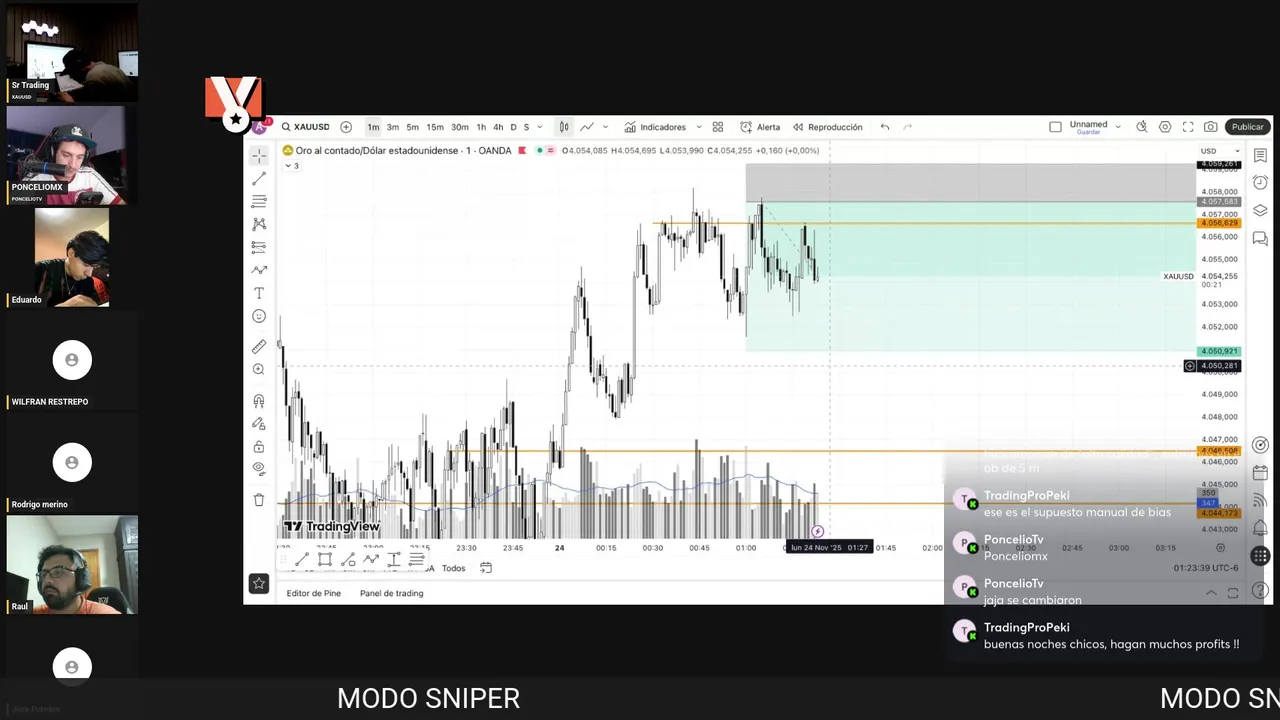Click the favorites toolbar rectangle tool

tap(324, 560)
